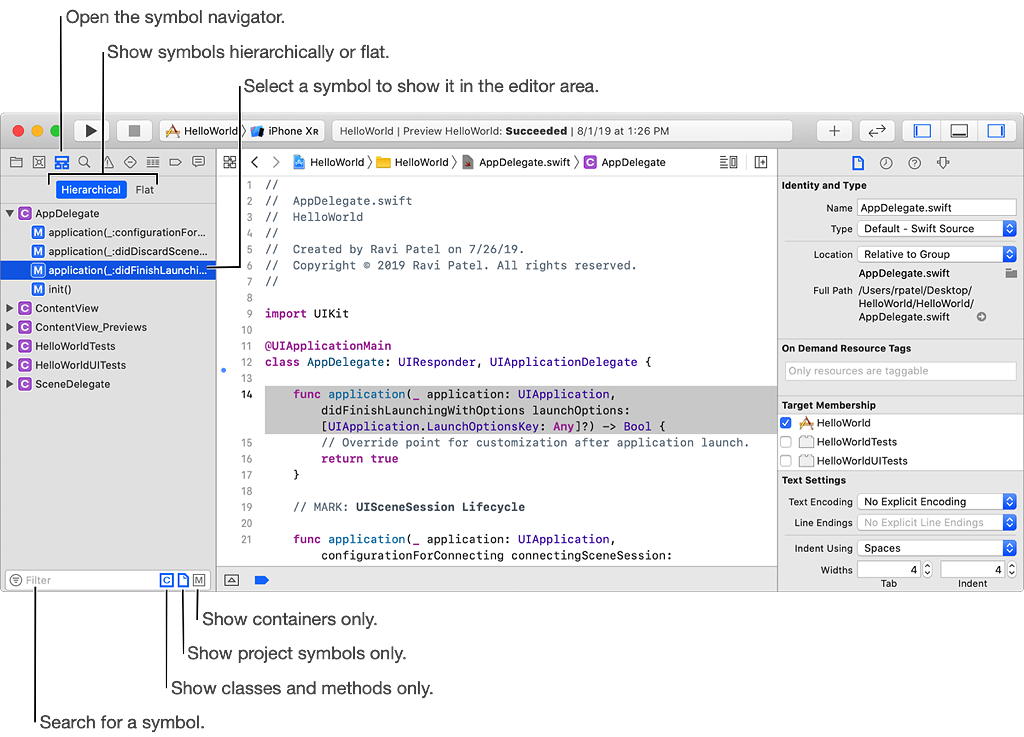Toggle the containers only filter
The width and height of the screenshot is (1024, 737).
click(x=199, y=580)
